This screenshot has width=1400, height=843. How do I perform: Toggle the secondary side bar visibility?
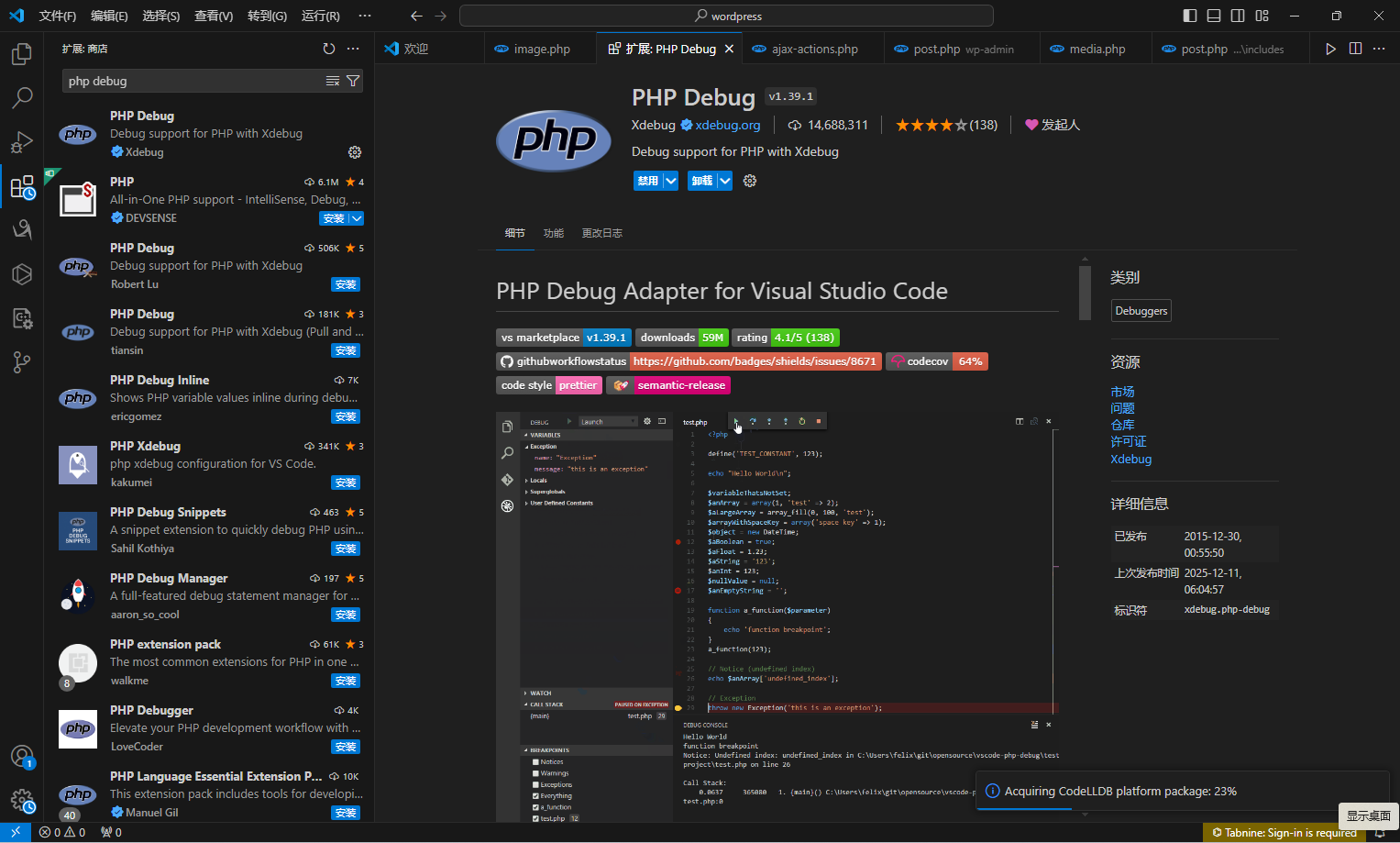(1238, 16)
